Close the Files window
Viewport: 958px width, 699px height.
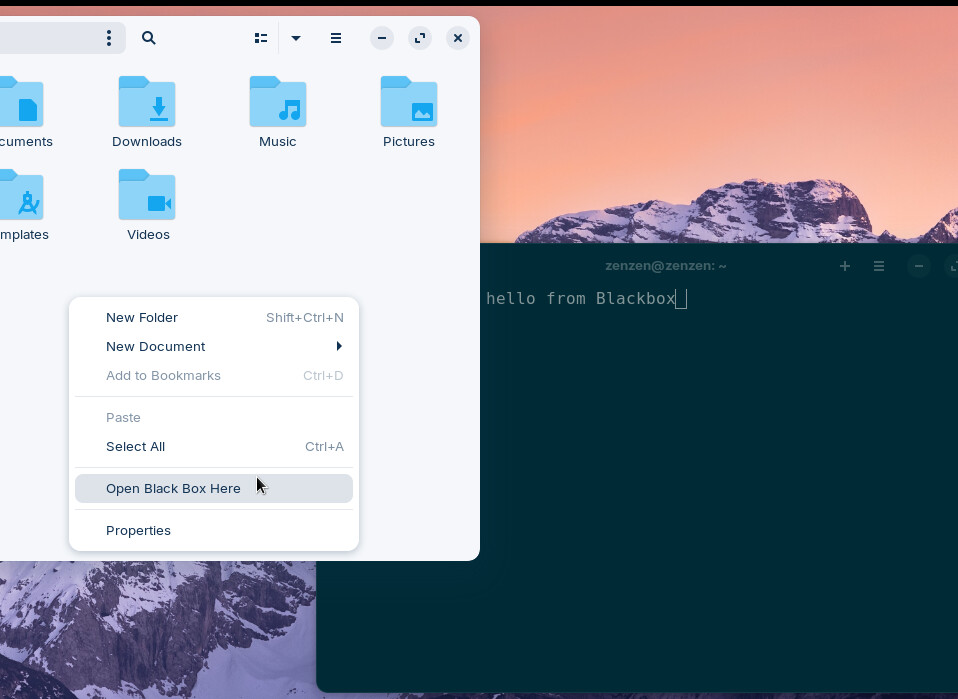[458, 38]
